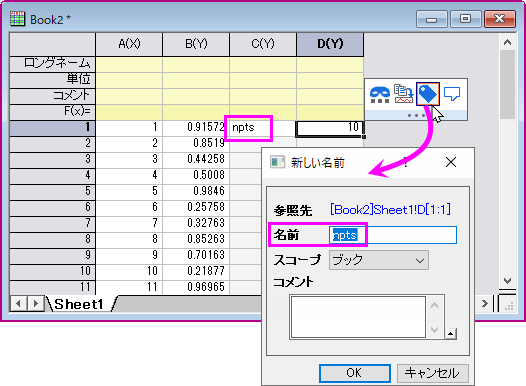Click cell with value 0.32763

pyautogui.click(x=196, y=223)
